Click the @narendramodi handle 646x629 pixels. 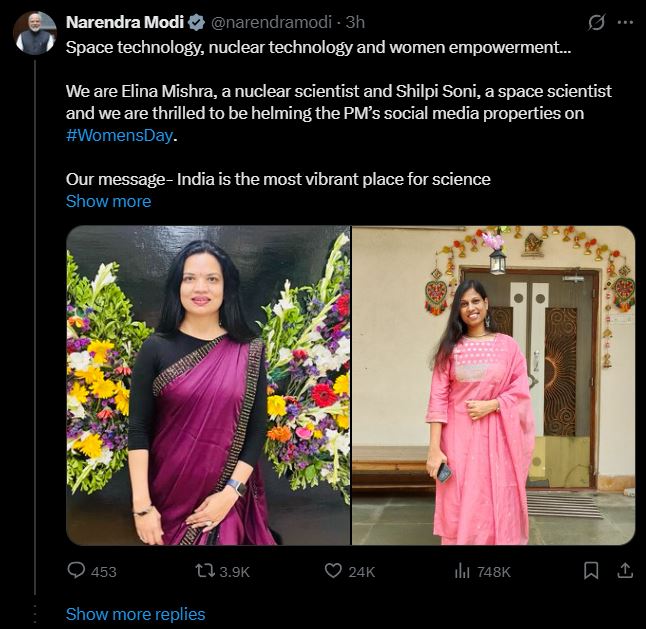pos(272,22)
